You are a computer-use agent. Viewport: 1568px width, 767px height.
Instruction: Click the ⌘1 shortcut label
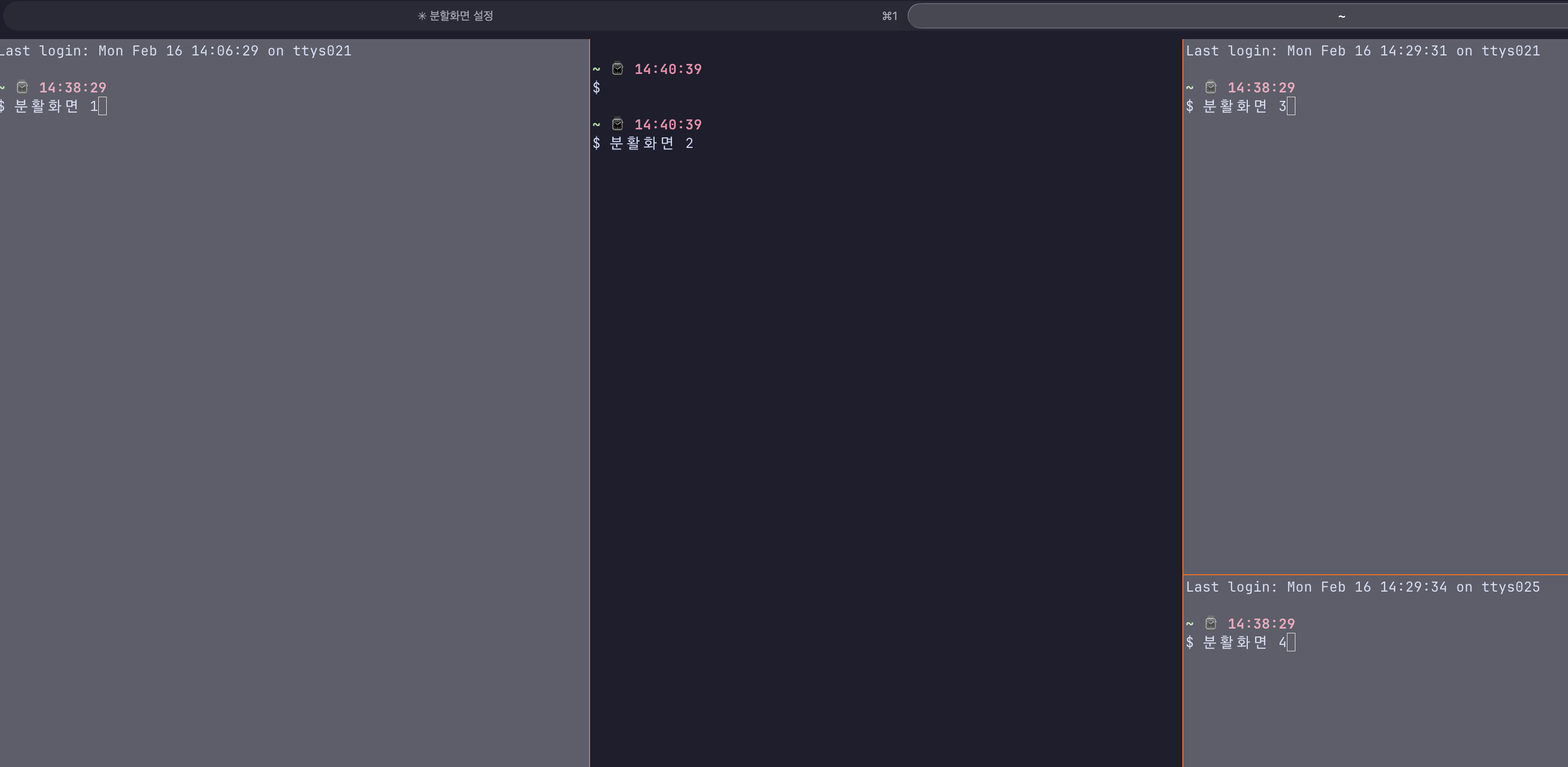pyautogui.click(x=889, y=16)
